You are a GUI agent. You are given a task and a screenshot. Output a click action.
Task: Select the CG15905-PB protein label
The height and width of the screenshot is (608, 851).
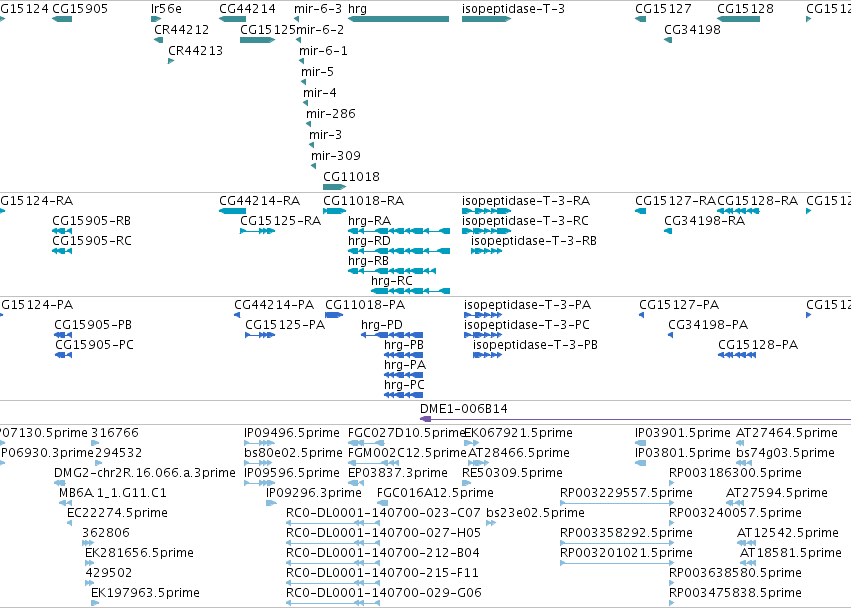(x=93, y=325)
